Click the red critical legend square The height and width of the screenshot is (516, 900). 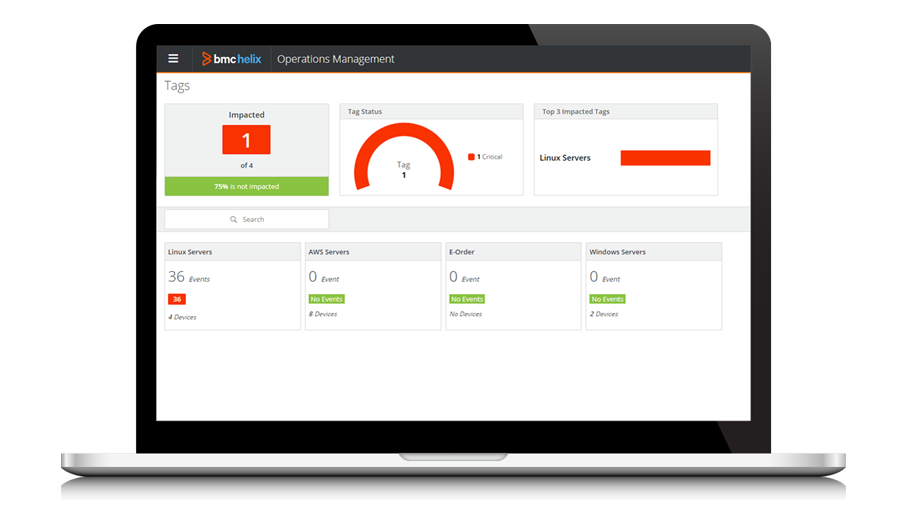tap(471, 157)
